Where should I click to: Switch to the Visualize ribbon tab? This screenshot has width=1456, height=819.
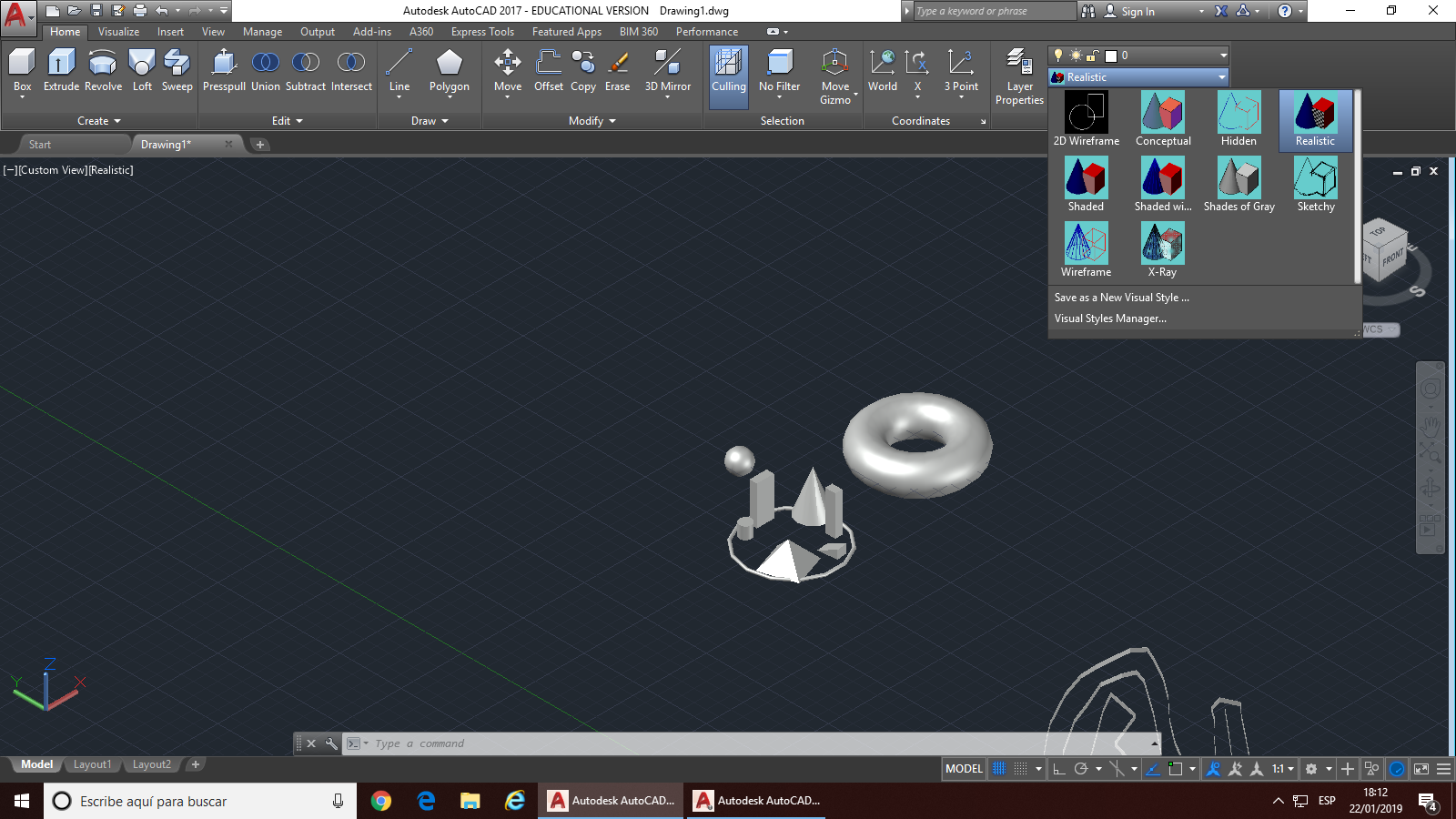[x=118, y=32]
